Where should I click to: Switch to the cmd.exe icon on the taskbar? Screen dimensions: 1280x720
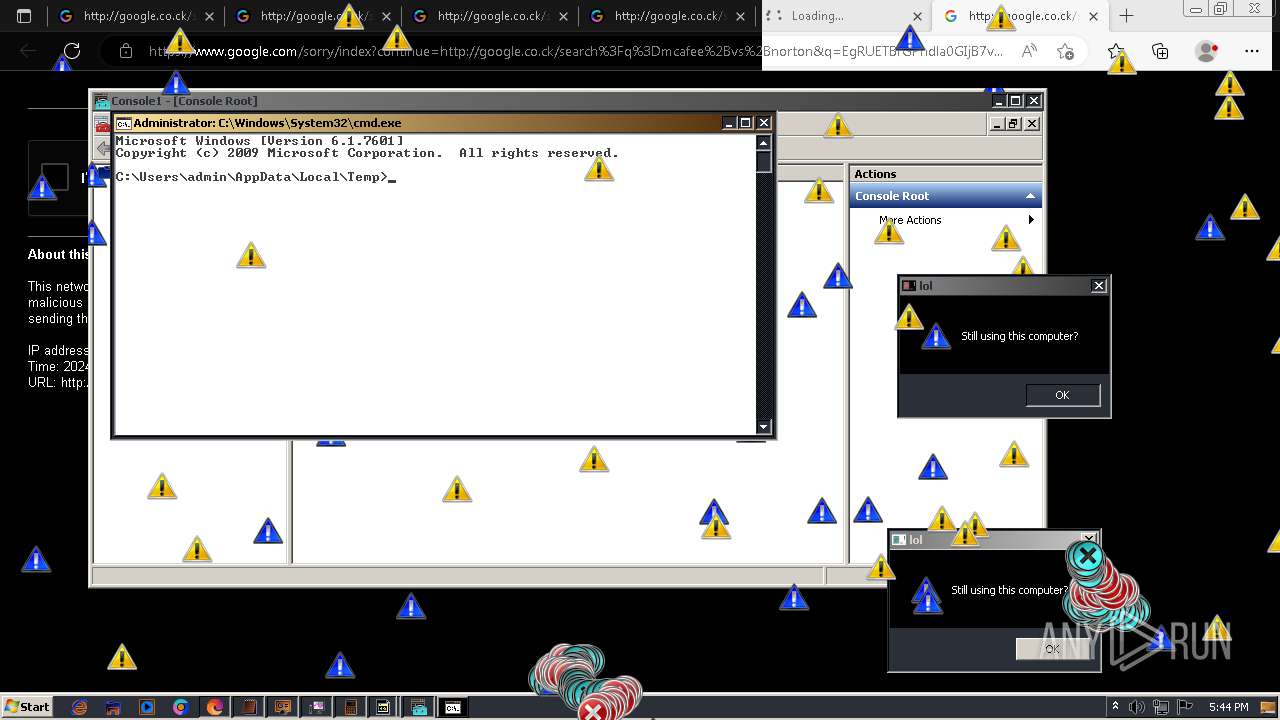point(453,707)
